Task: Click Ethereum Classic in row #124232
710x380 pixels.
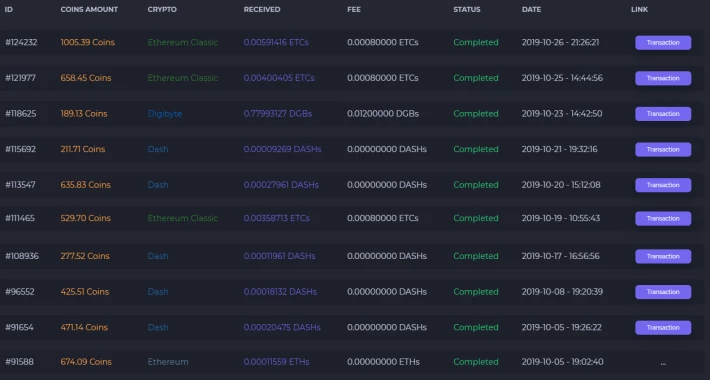Action: tap(182, 43)
